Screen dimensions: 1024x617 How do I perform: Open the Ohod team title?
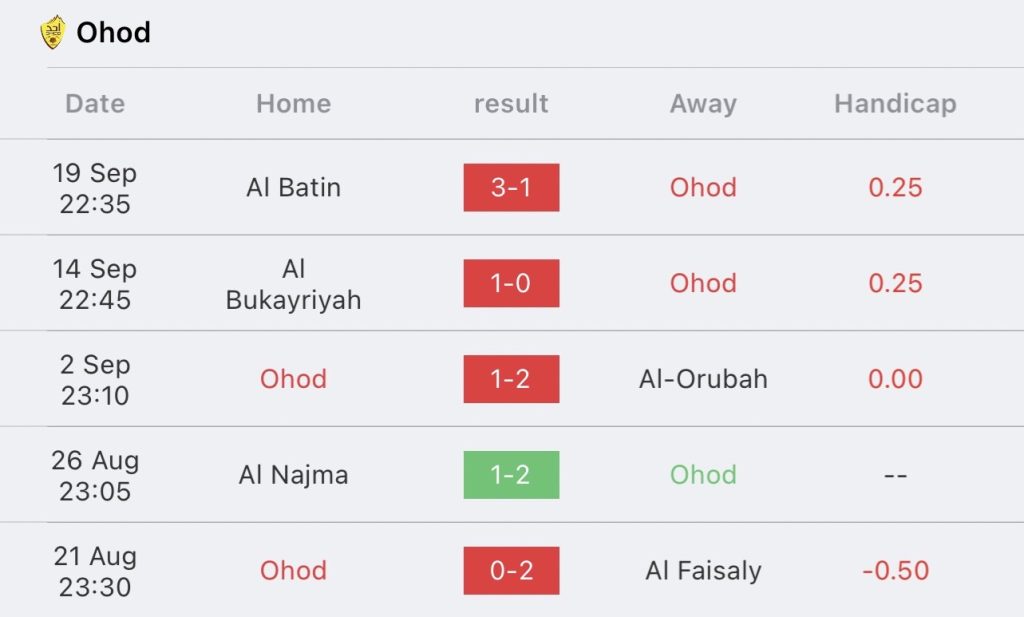click(x=113, y=32)
